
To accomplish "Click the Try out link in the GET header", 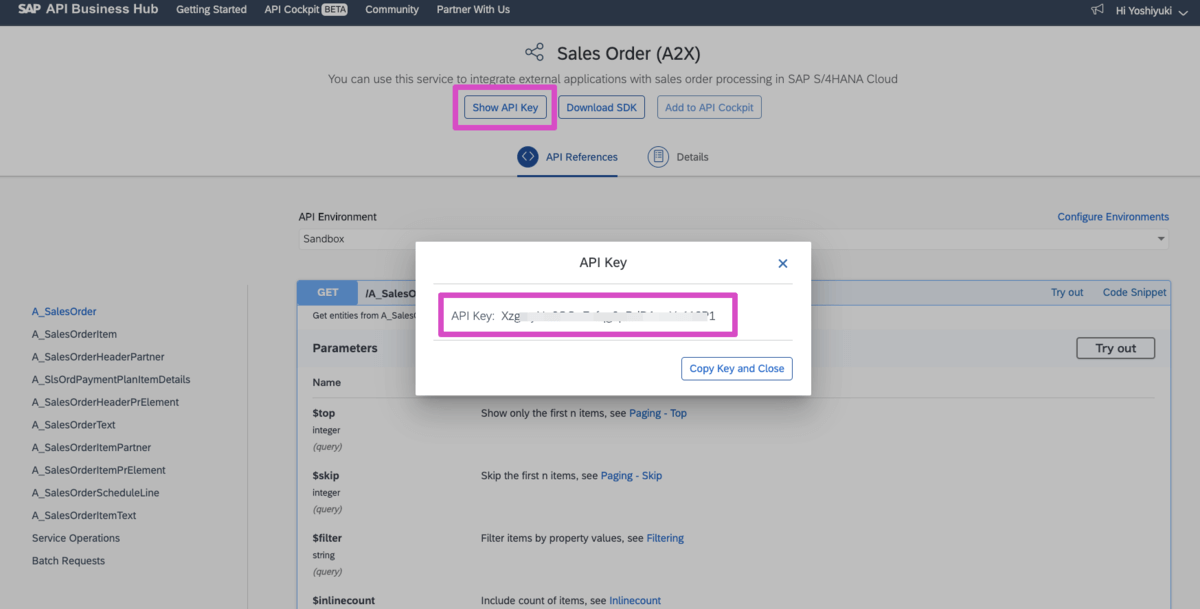I will click(1067, 293).
